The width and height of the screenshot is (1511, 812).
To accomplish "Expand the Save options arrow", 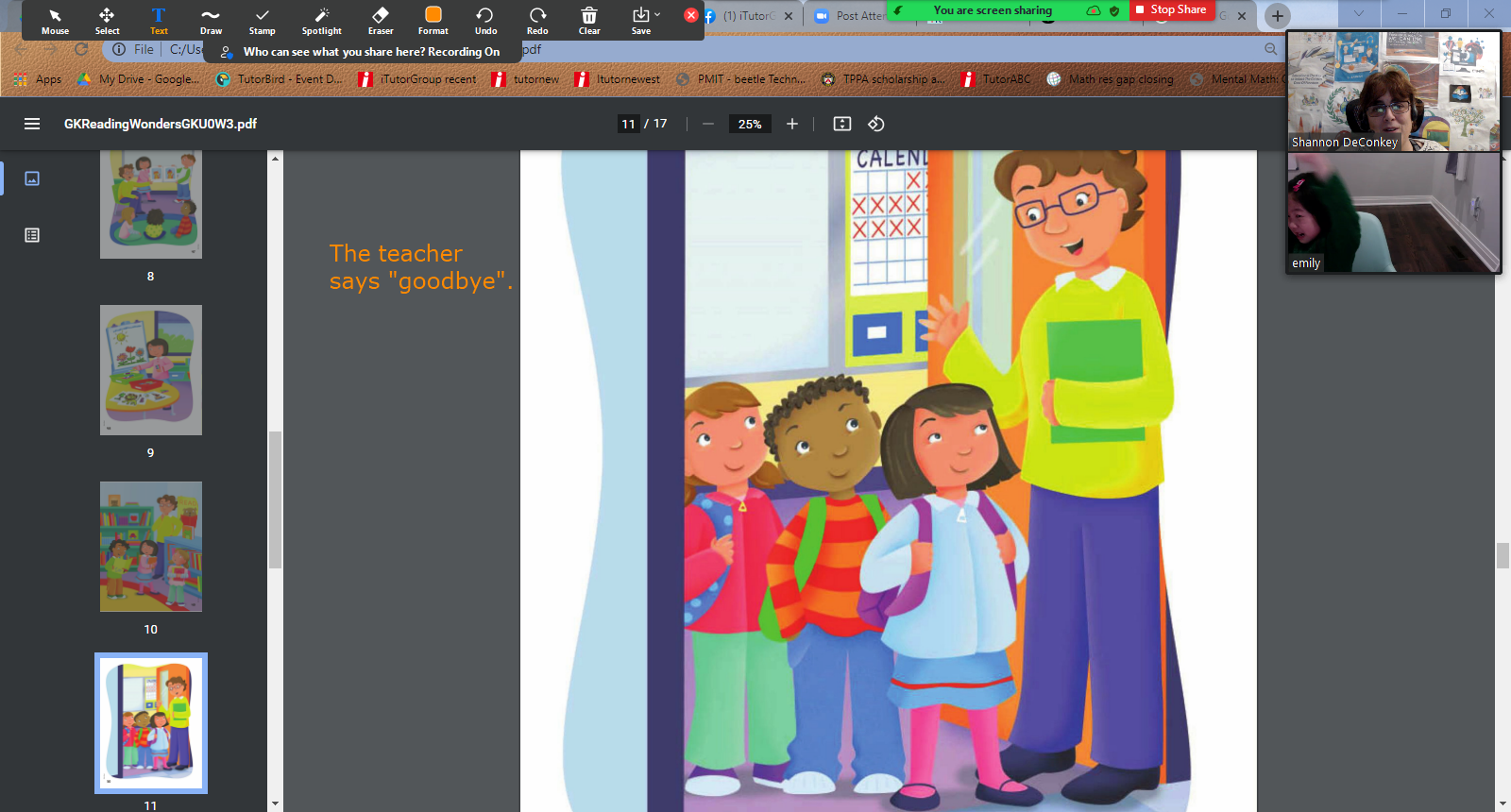I will click(x=657, y=15).
